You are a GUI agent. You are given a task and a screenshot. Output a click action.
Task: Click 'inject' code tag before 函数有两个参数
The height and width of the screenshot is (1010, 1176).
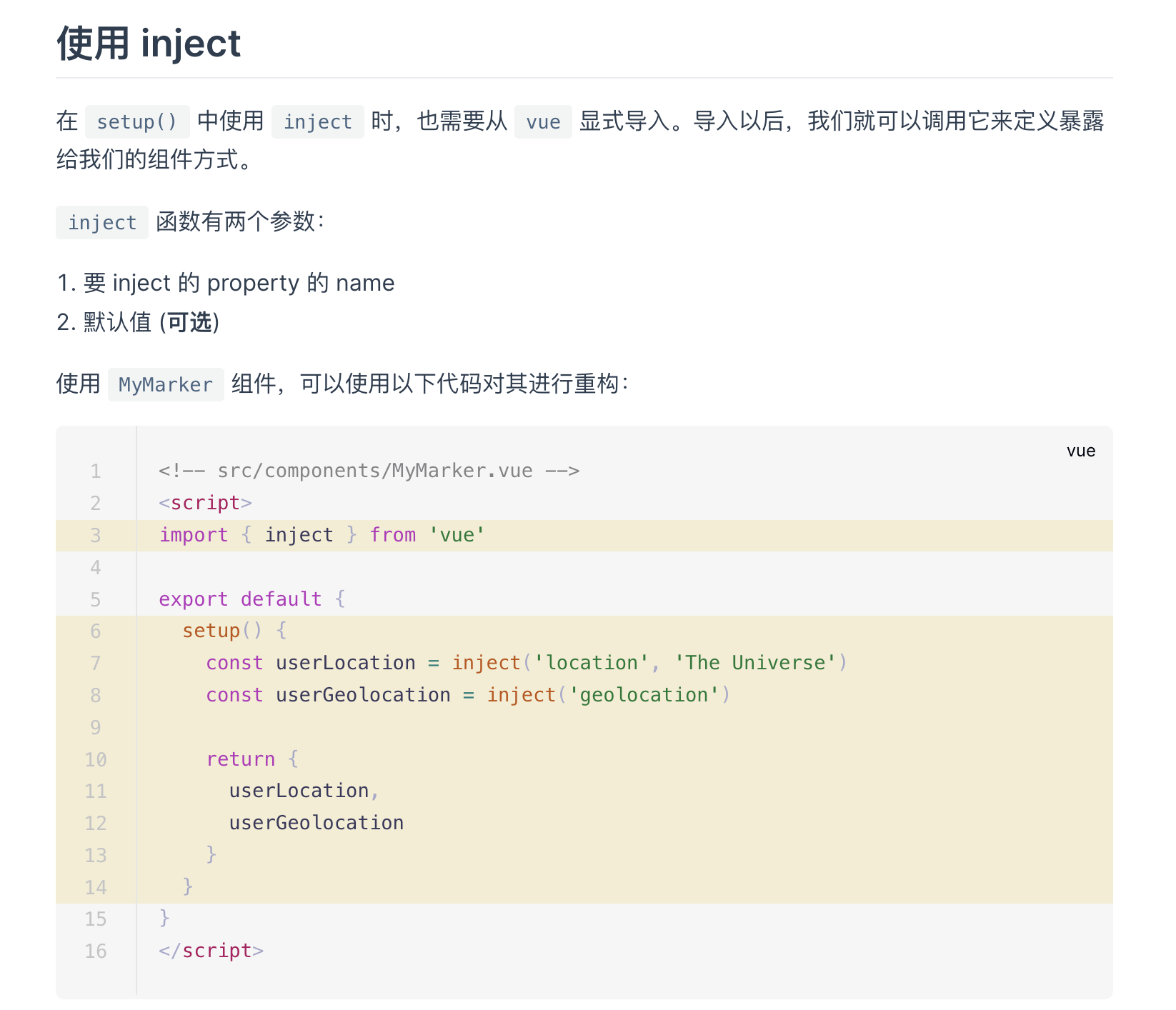[101, 222]
